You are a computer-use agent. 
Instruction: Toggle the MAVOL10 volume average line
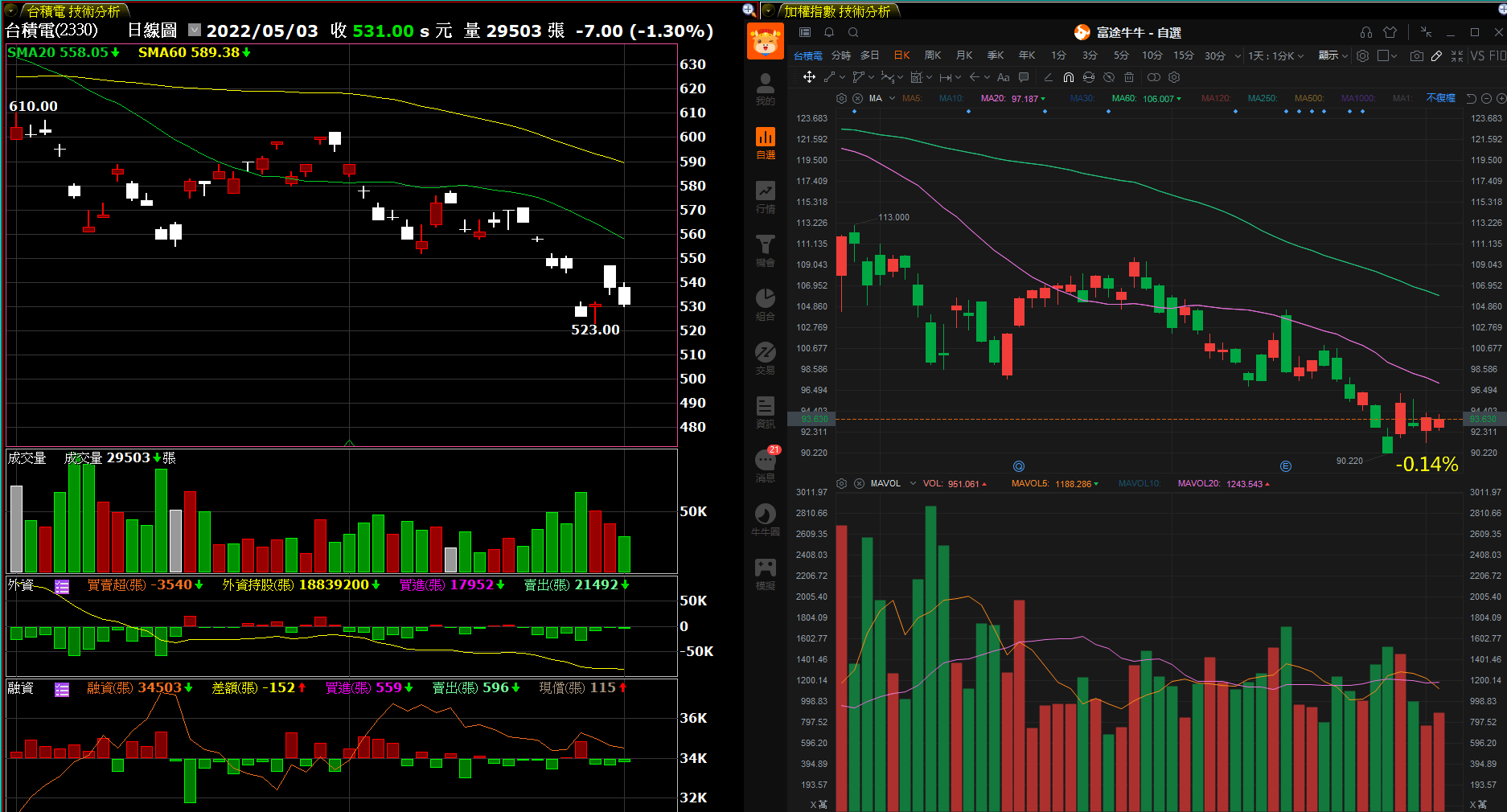[1139, 483]
